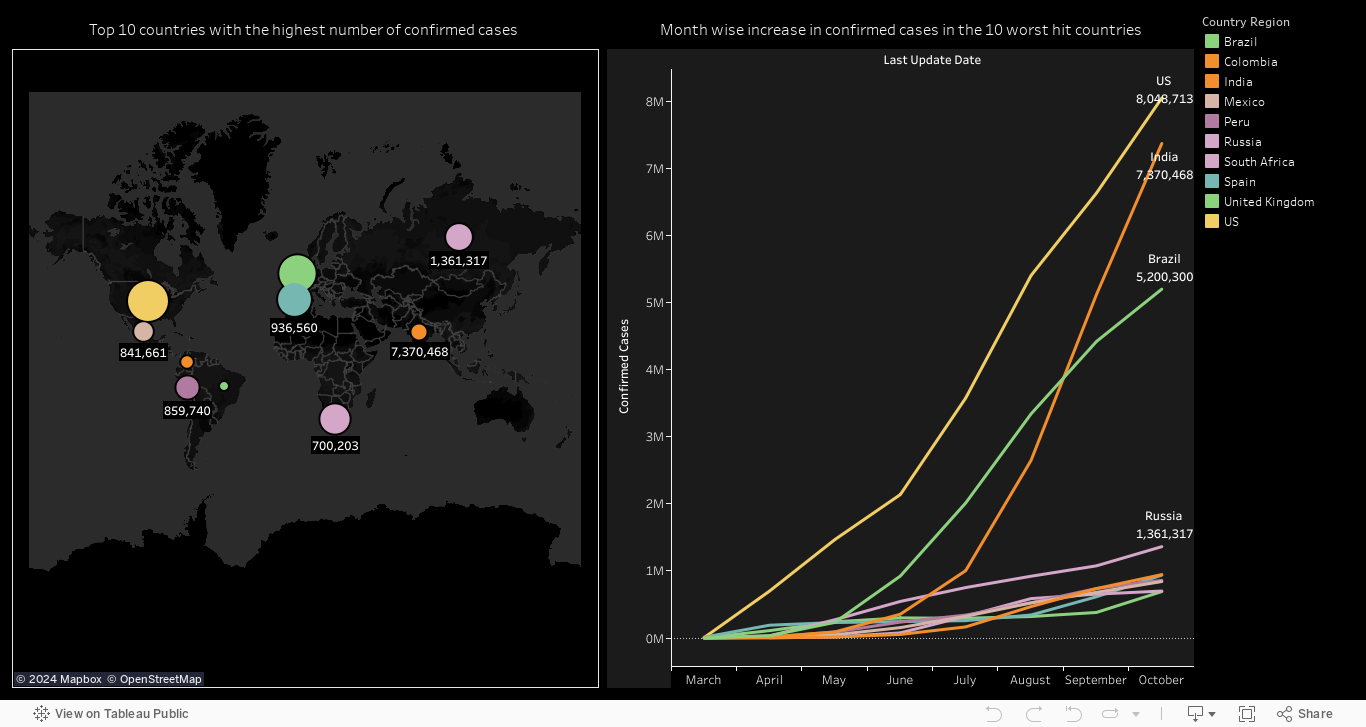
Task: Click map label 700,203
Action: (335, 446)
